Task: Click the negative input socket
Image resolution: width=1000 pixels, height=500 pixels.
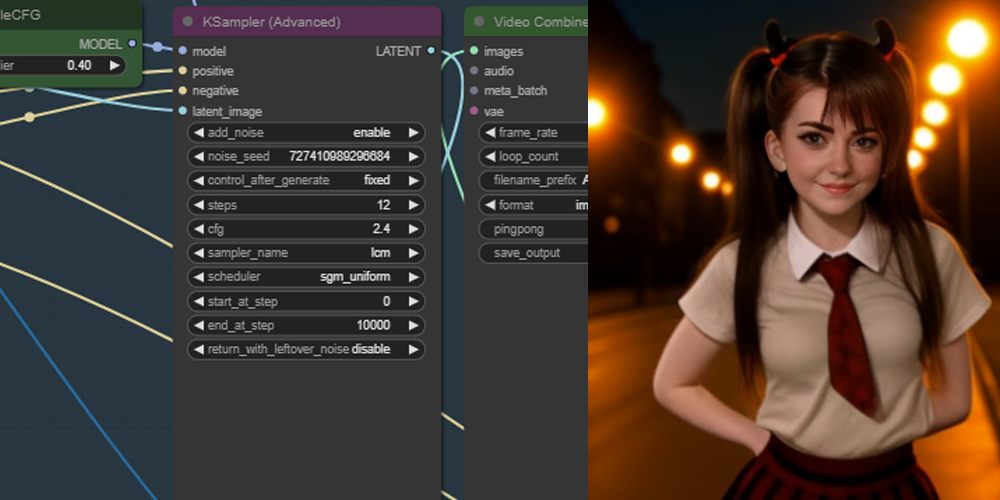Action: (x=183, y=91)
